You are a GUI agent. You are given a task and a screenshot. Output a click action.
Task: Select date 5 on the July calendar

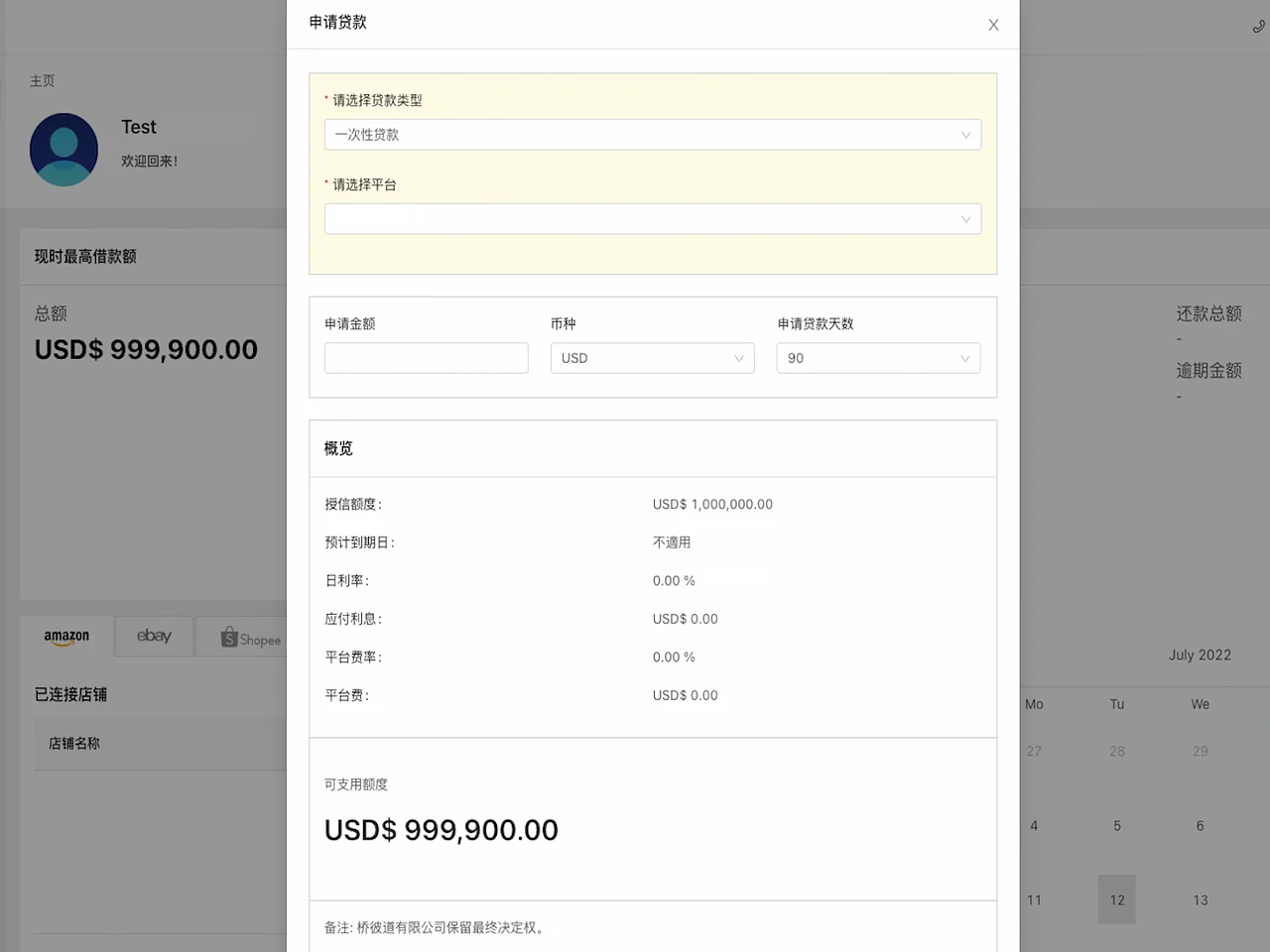coord(1117,825)
